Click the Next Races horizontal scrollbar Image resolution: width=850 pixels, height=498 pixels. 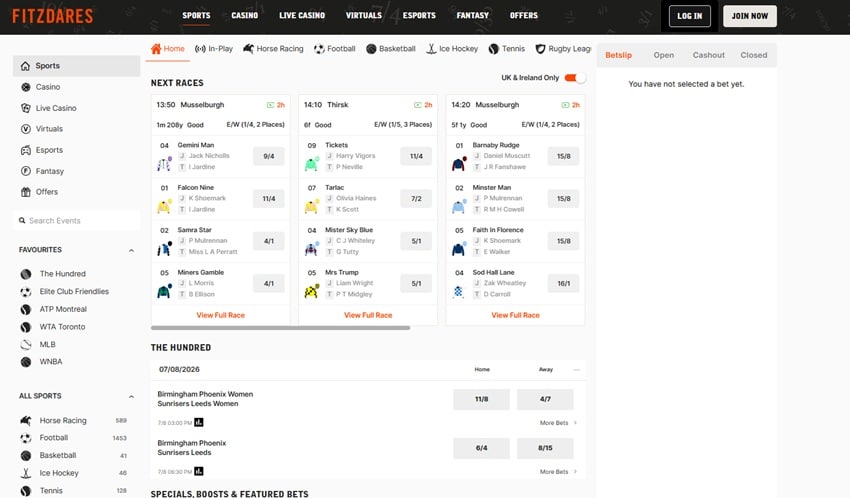coord(280,328)
